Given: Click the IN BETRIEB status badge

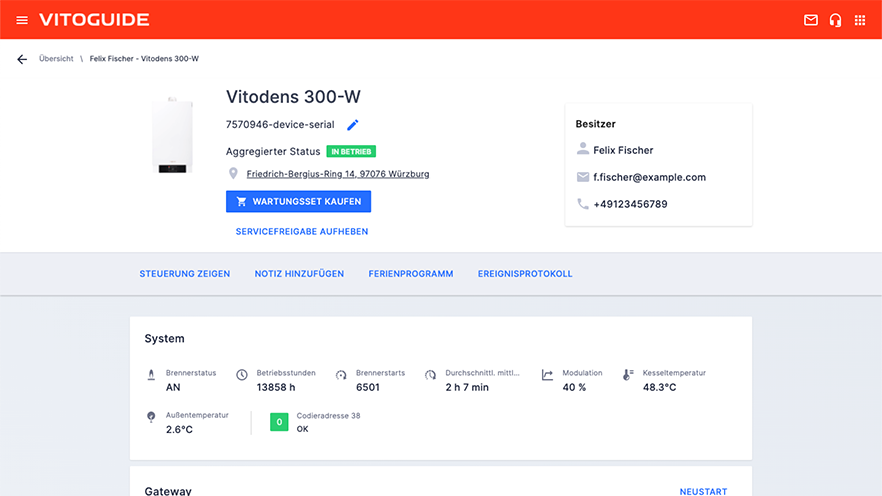Looking at the screenshot, I should tap(351, 152).
